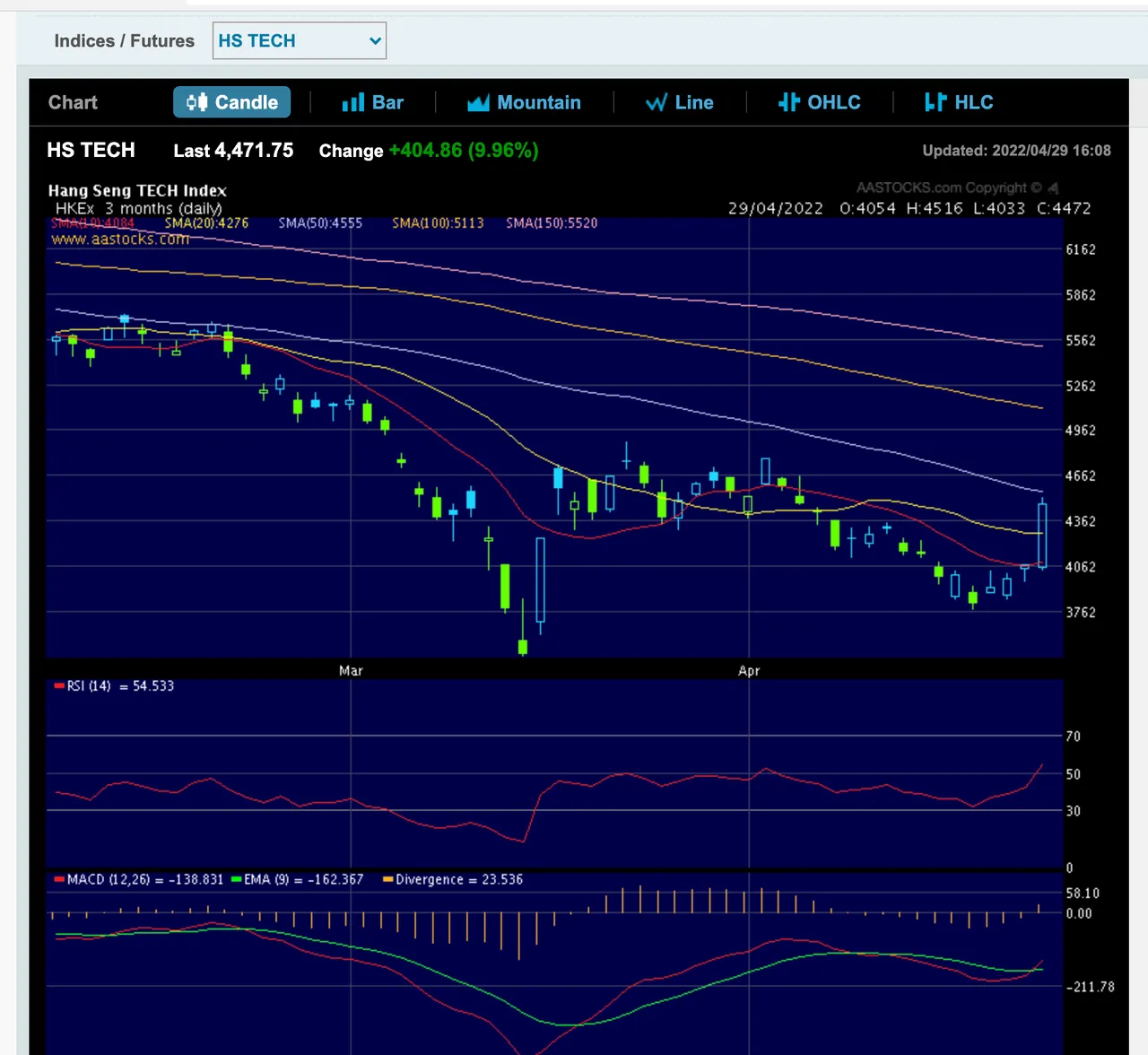This screenshot has height=1055, width=1148.
Task: Click the EMA (9) = -162.367 label
Action: pos(297,879)
